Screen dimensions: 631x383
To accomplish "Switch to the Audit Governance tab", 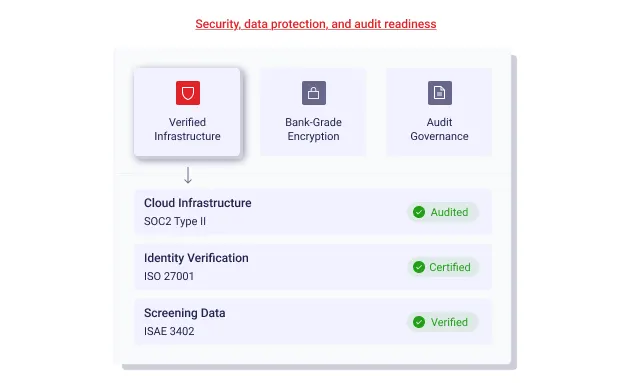I will coord(439,112).
